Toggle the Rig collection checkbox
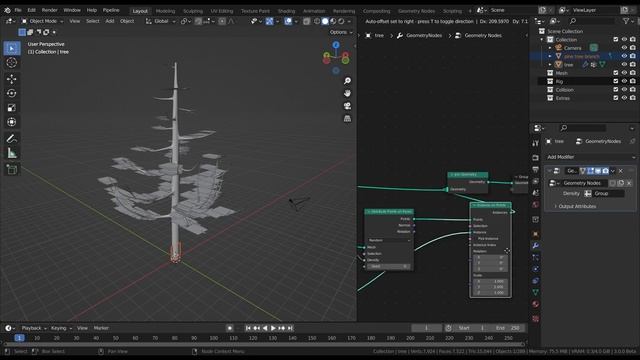Viewport: 640px width, 360px height. click(616, 81)
